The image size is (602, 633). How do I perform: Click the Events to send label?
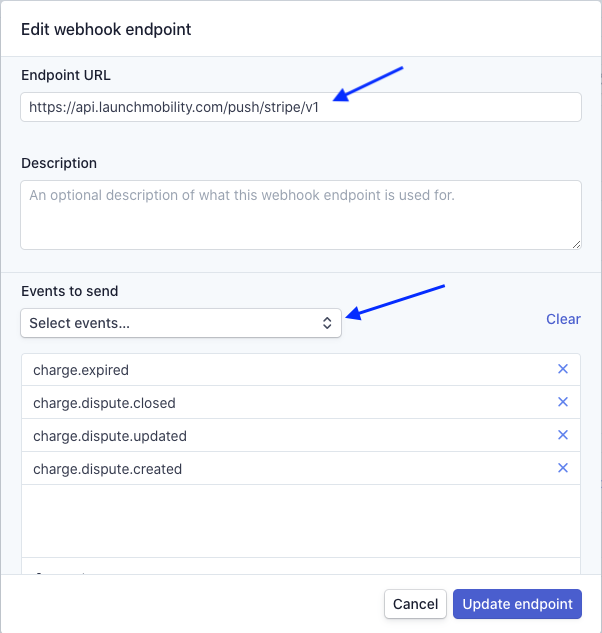click(69, 291)
